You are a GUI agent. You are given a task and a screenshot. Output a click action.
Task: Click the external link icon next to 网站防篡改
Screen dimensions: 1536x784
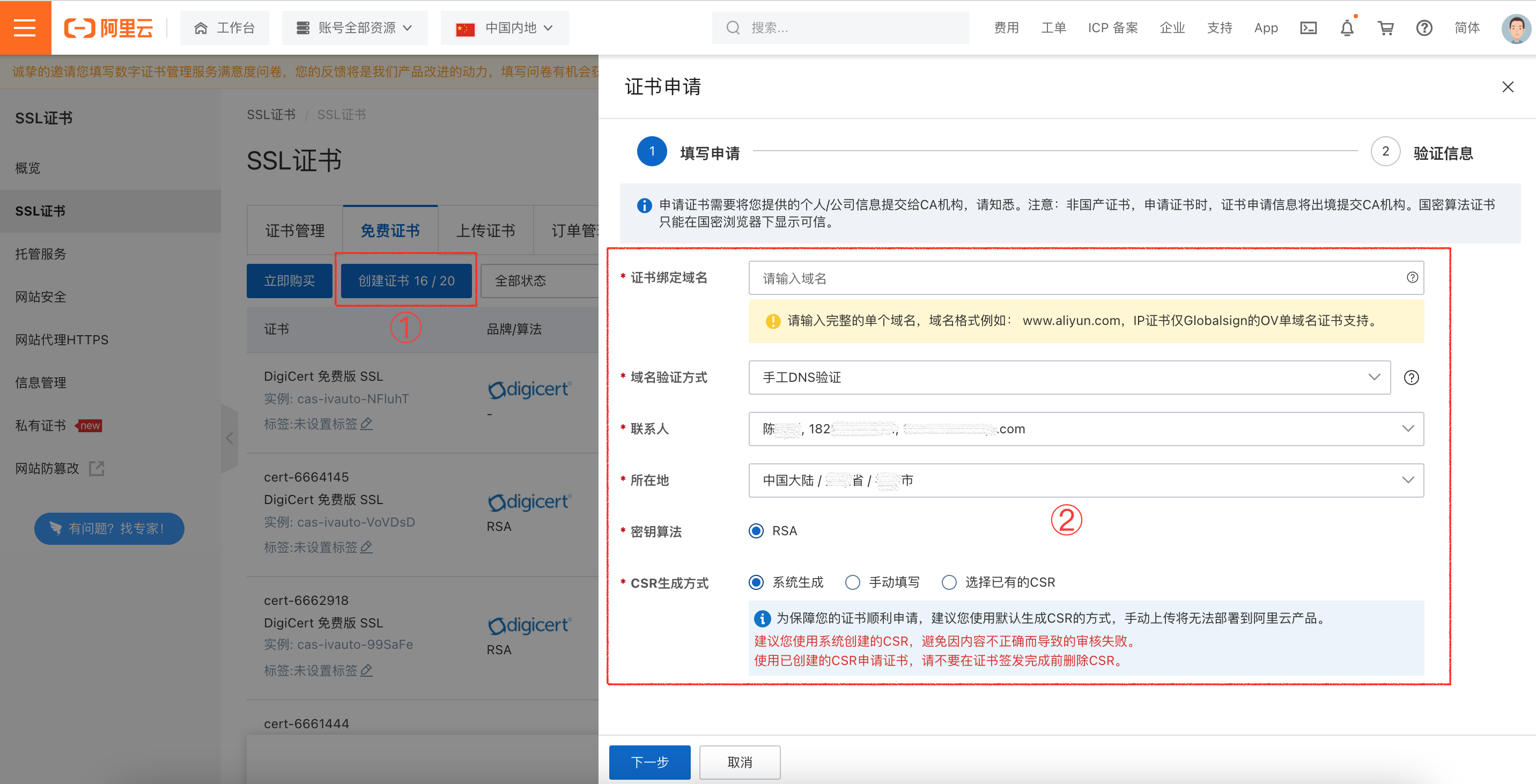(97, 469)
